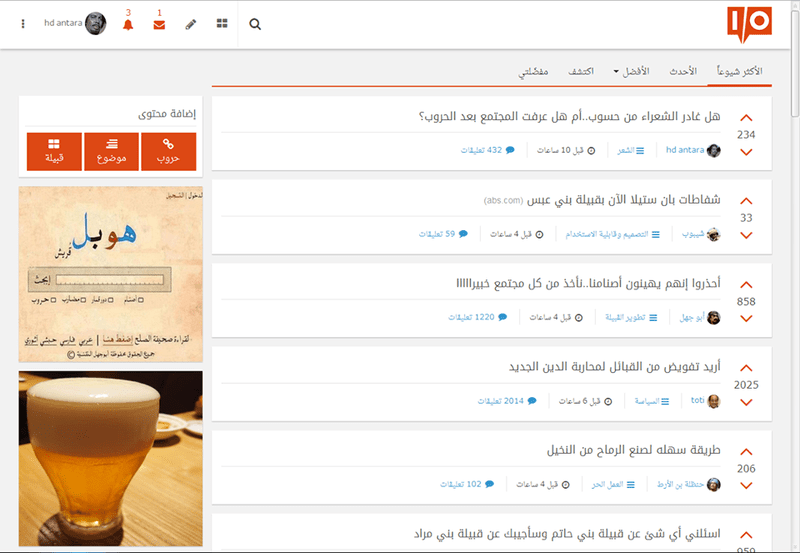Open the hd antara user menu

coord(75,24)
